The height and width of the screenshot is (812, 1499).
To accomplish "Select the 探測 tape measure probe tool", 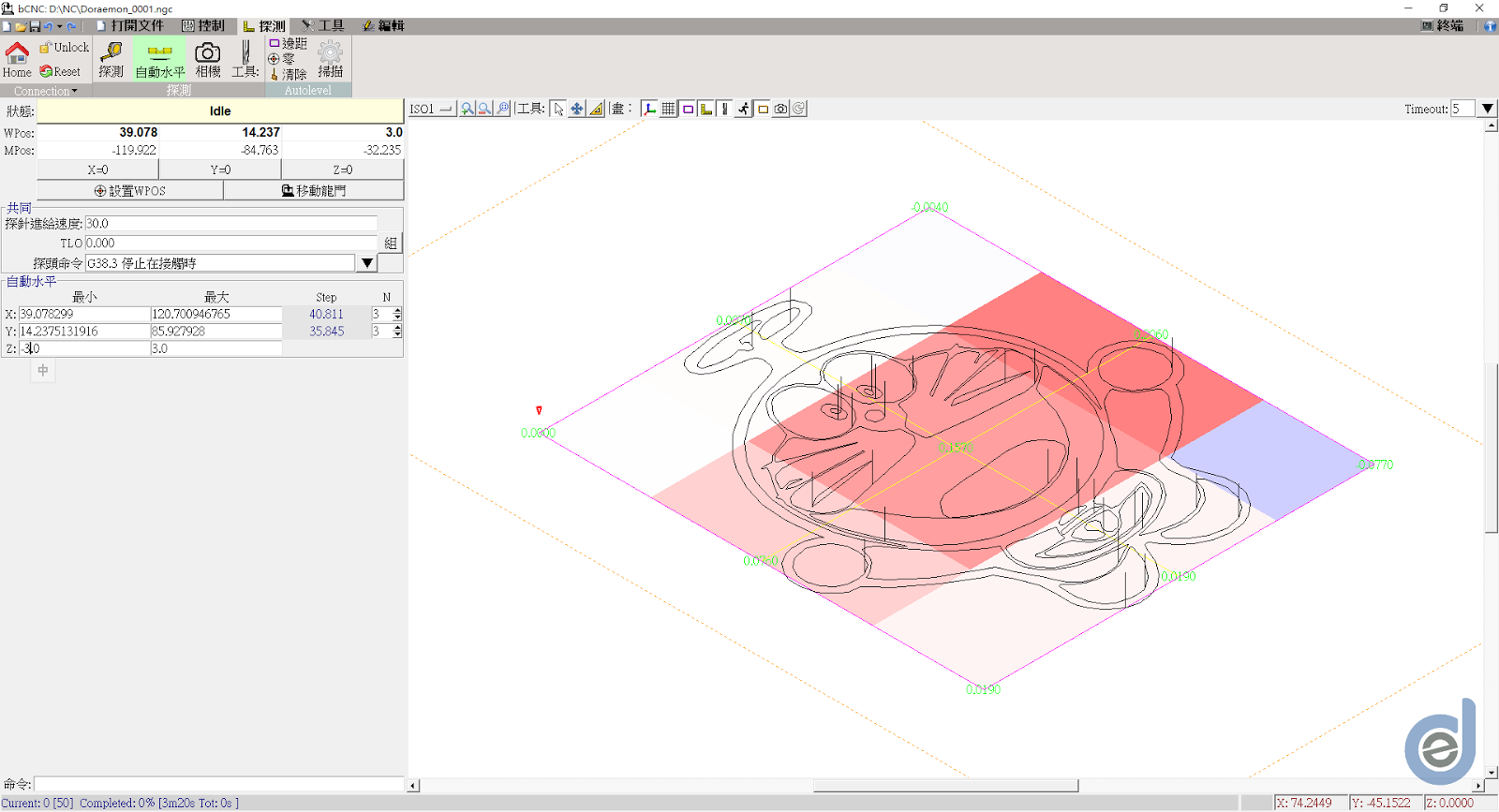I will pos(111,59).
